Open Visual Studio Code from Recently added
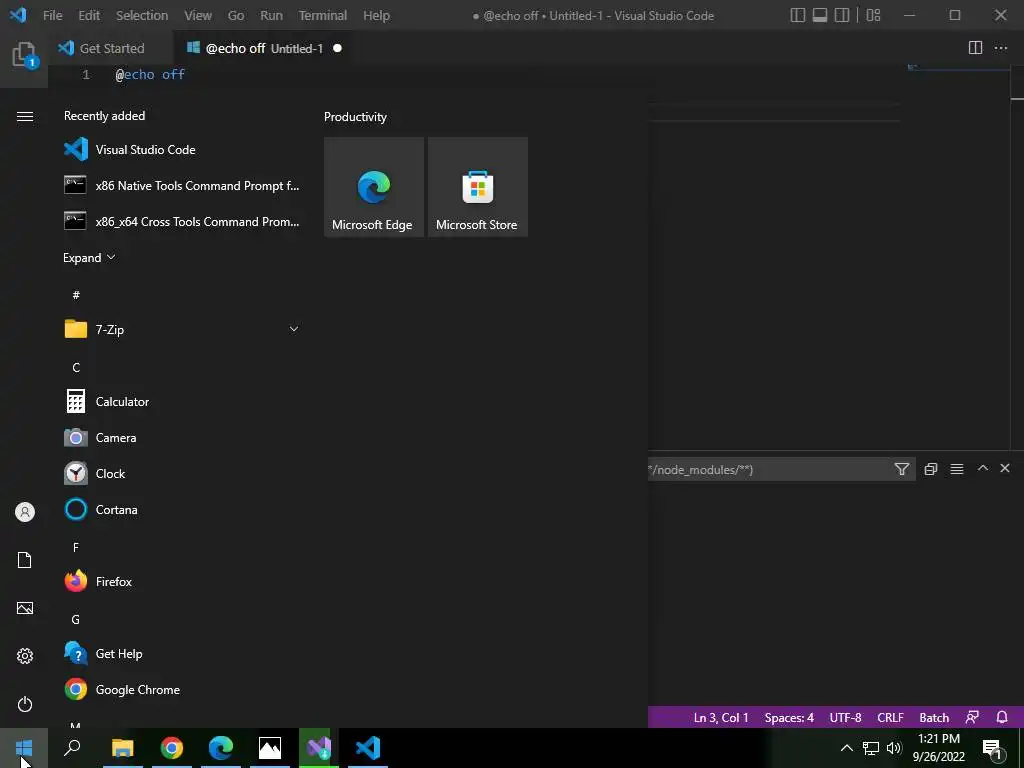Image resolution: width=1024 pixels, height=768 pixels. [x=182, y=150]
